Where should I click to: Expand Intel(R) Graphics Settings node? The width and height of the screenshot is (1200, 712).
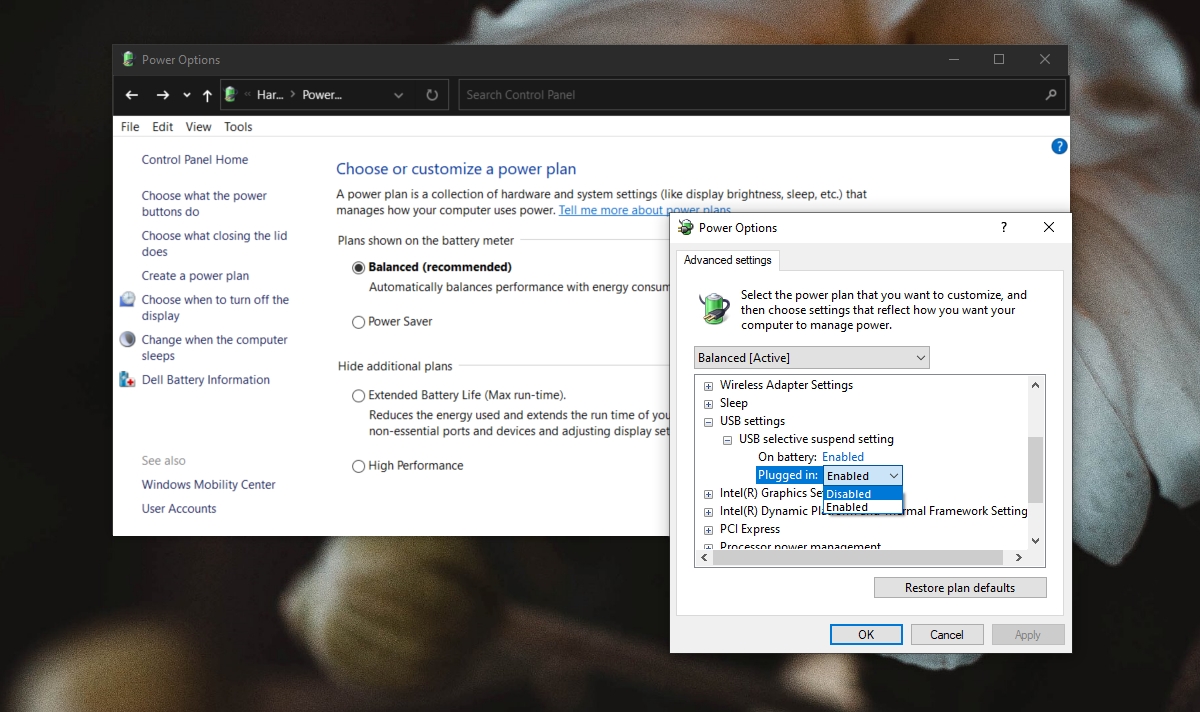pyautogui.click(x=708, y=494)
